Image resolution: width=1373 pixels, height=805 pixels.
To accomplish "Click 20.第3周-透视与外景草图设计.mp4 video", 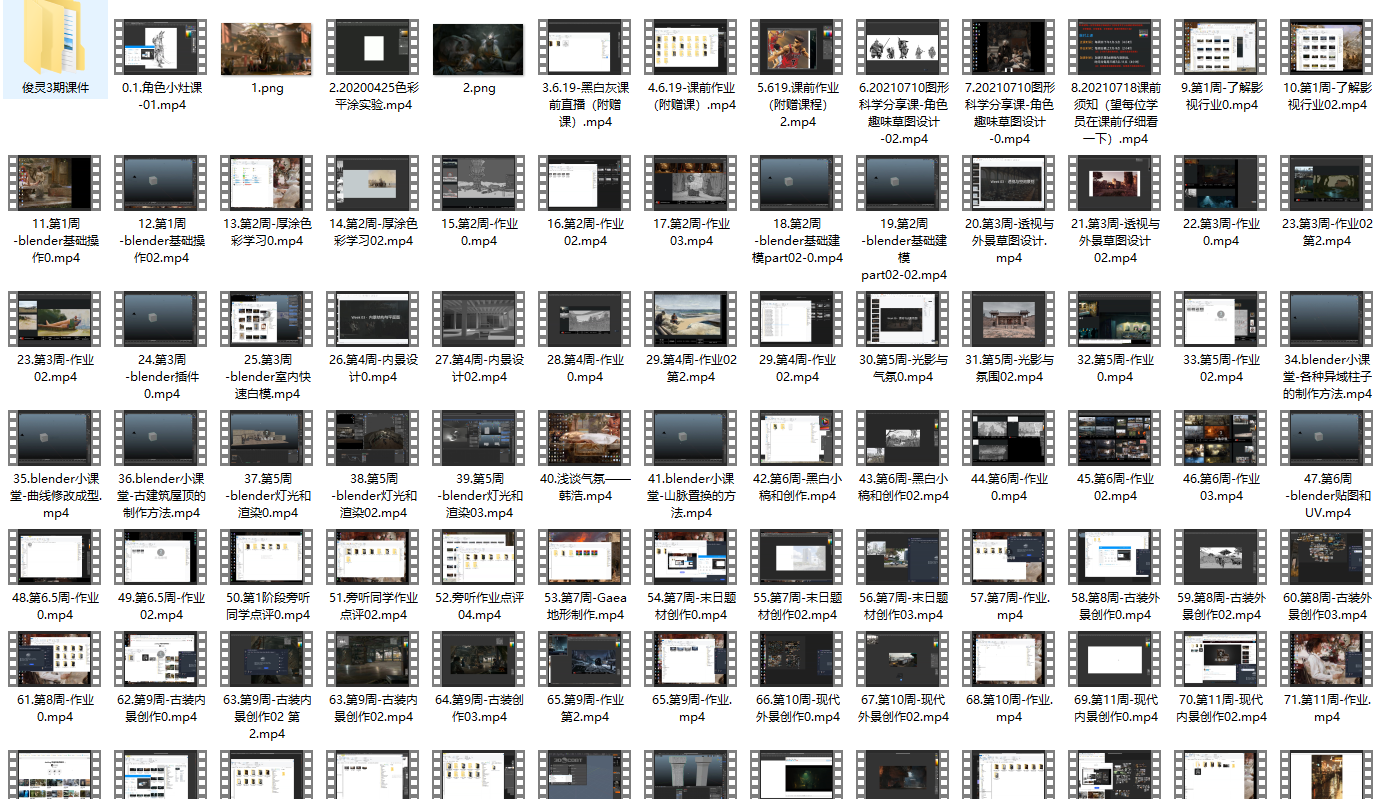I will (1008, 184).
